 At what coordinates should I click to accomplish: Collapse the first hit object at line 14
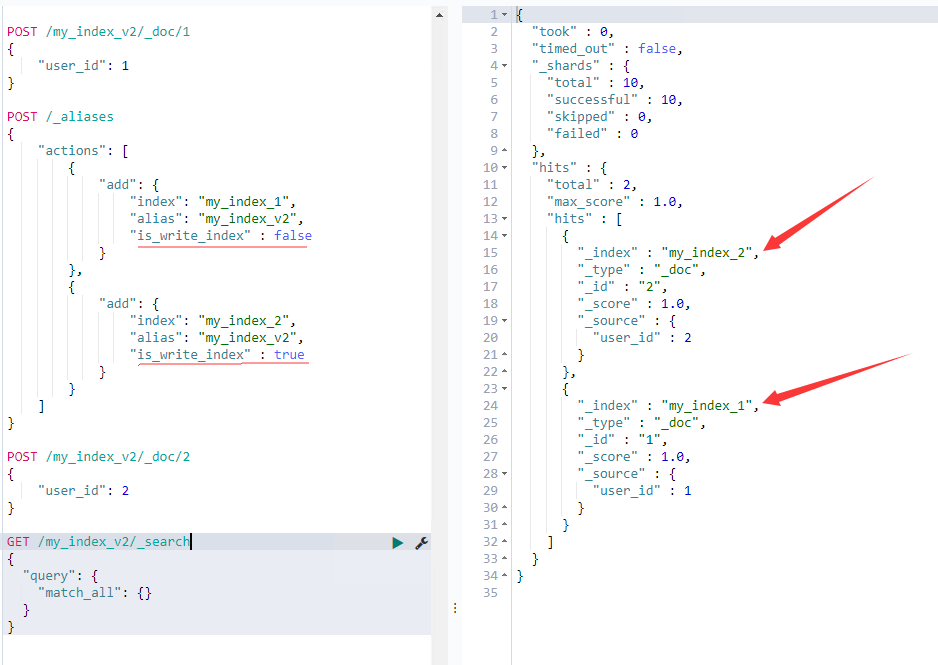tap(505, 236)
